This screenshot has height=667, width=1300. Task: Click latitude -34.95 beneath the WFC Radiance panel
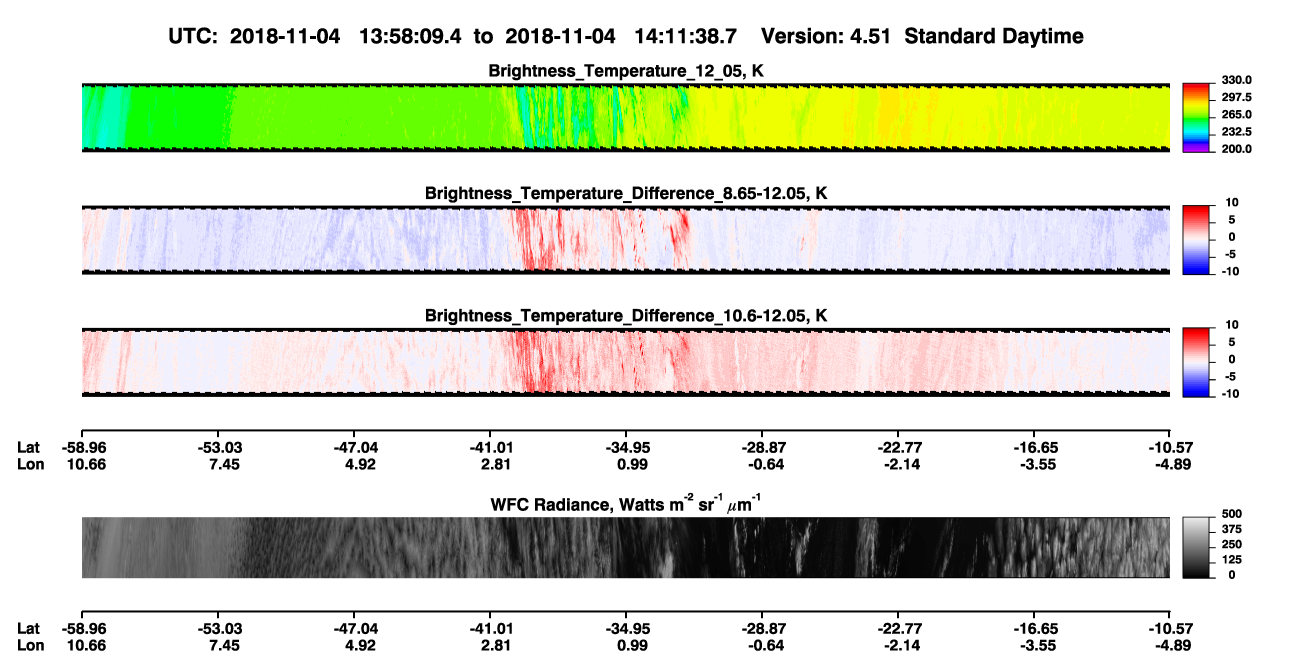pyautogui.click(x=626, y=628)
